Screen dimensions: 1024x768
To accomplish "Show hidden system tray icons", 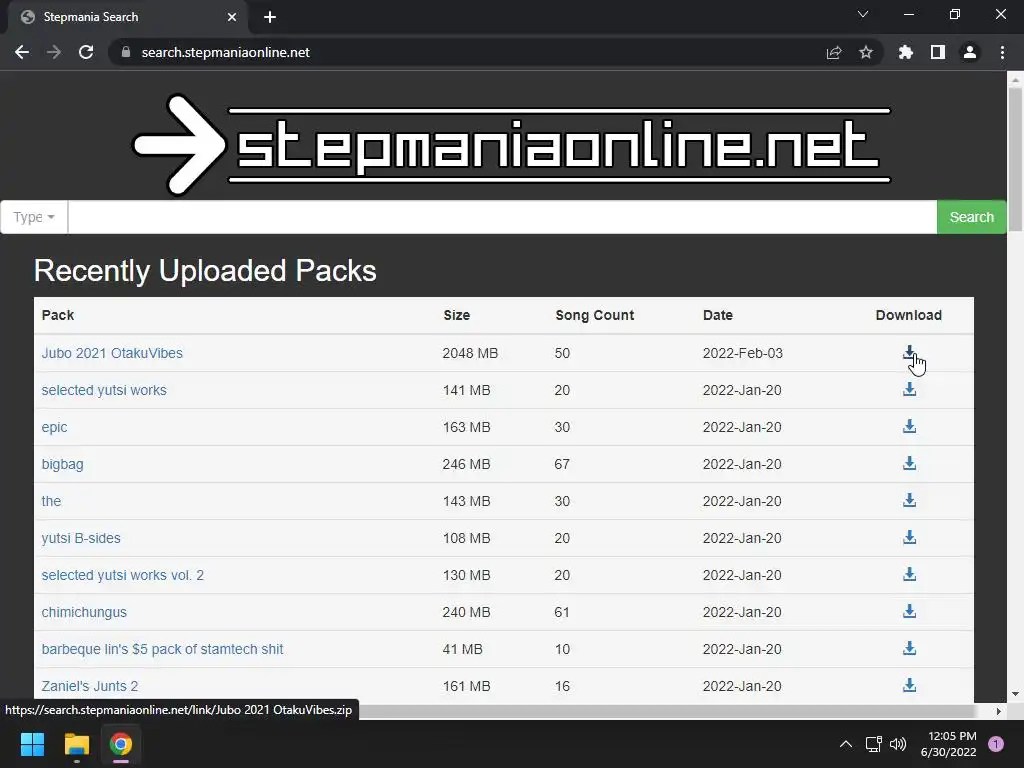I will (x=845, y=744).
